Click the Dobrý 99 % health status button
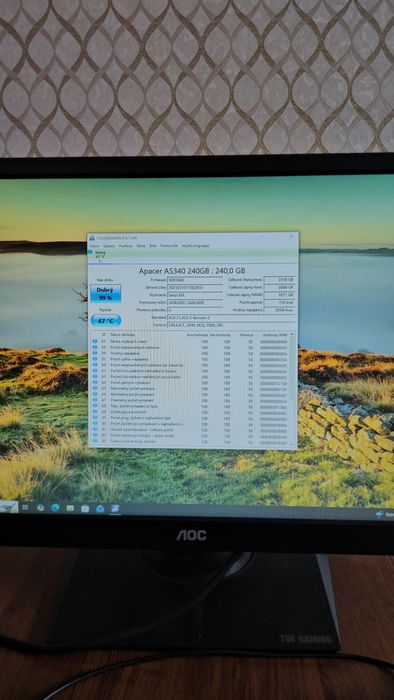Viewport: 394px width, 700px height. pos(106,293)
